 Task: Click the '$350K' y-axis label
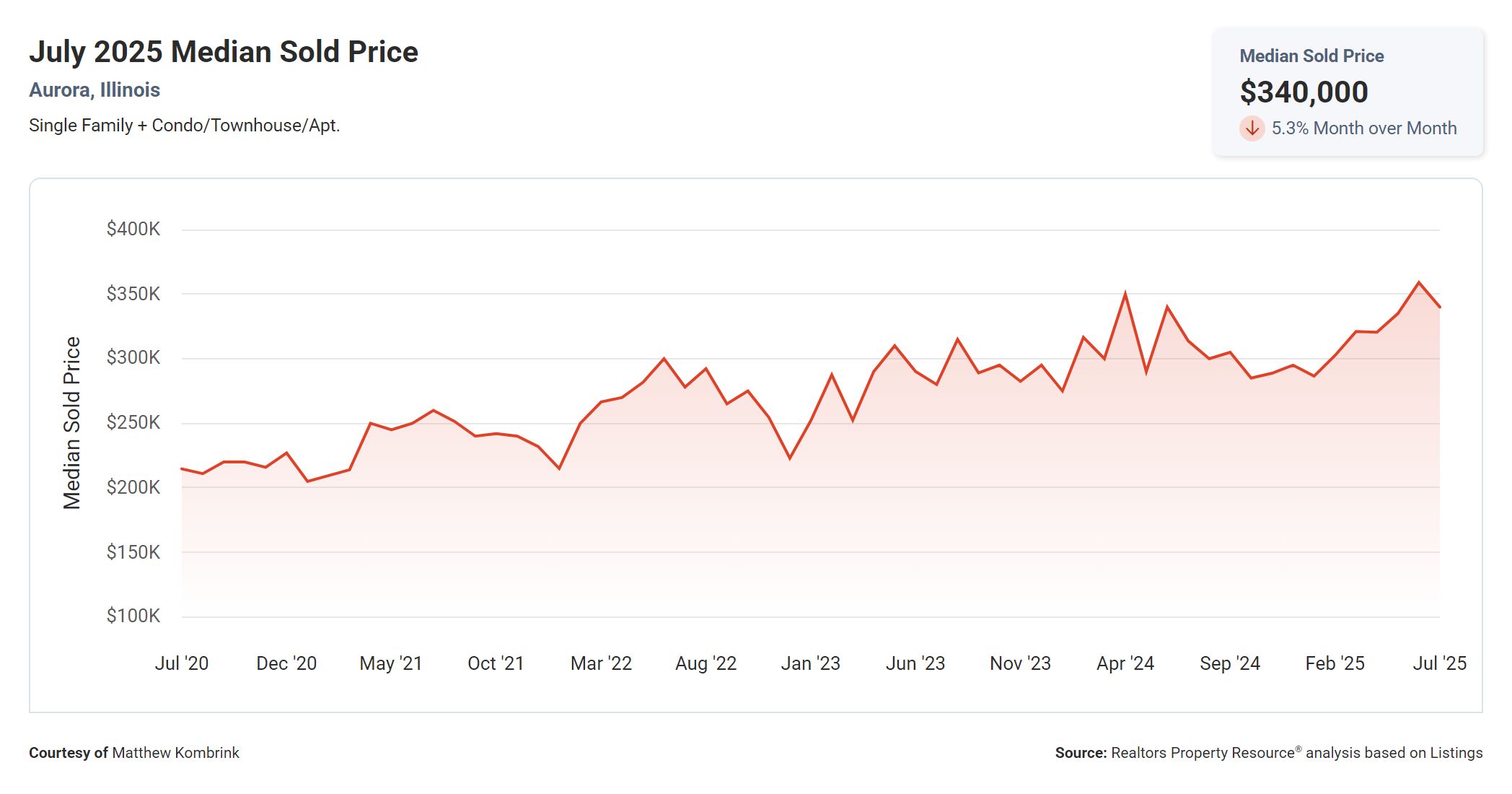point(133,294)
